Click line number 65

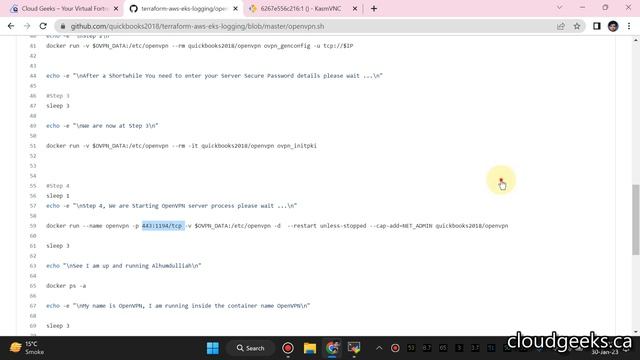point(33,286)
